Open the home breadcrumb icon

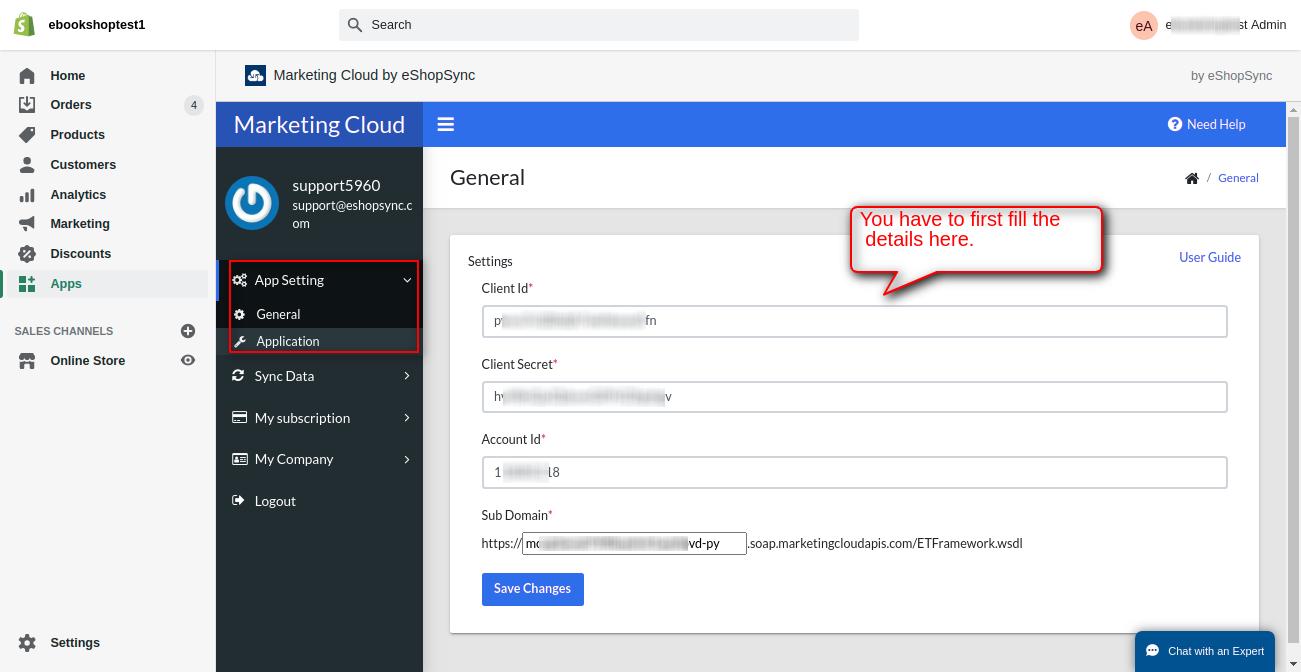point(1192,178)
